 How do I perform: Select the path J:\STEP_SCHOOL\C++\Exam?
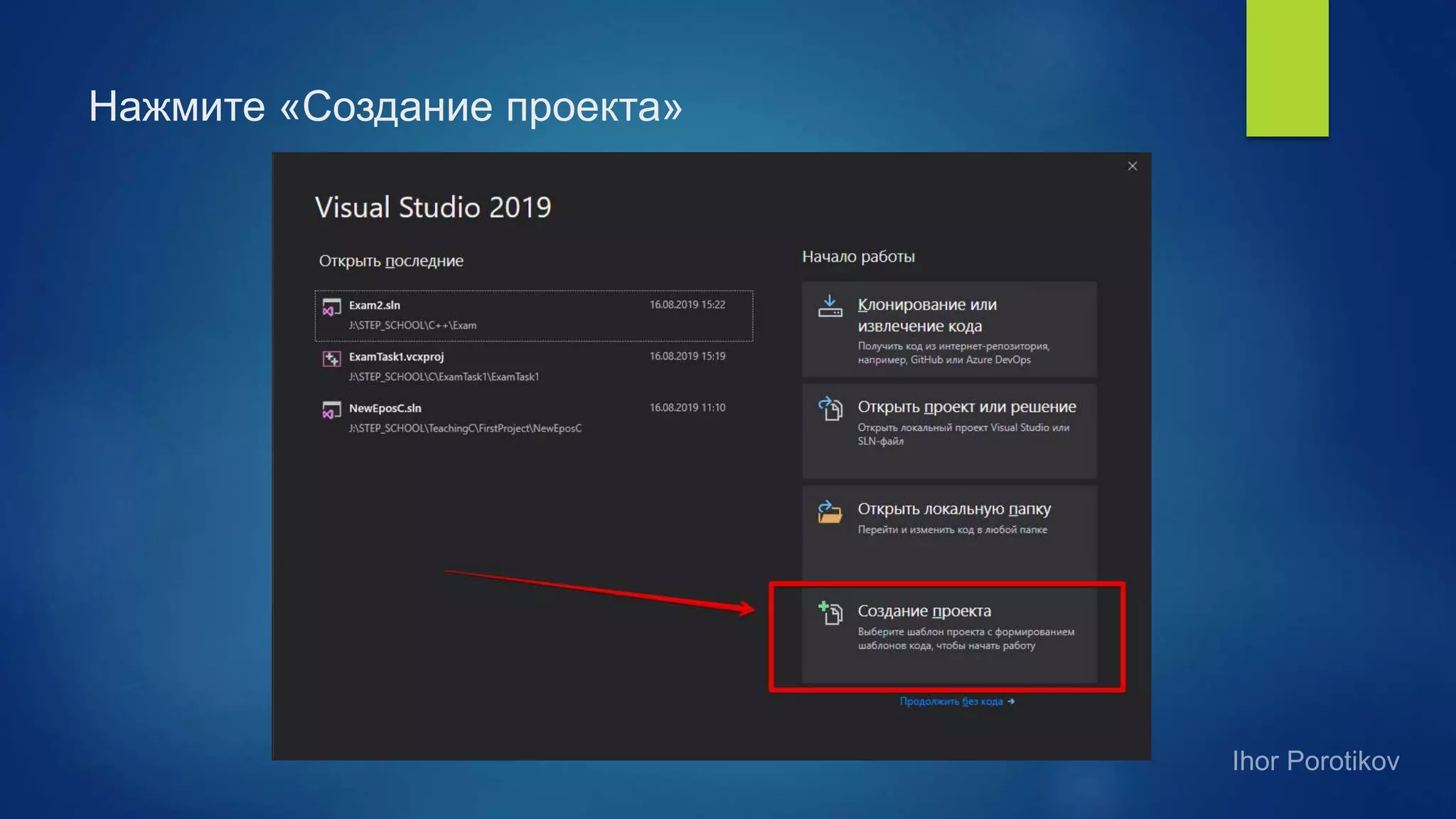[412, 326]
